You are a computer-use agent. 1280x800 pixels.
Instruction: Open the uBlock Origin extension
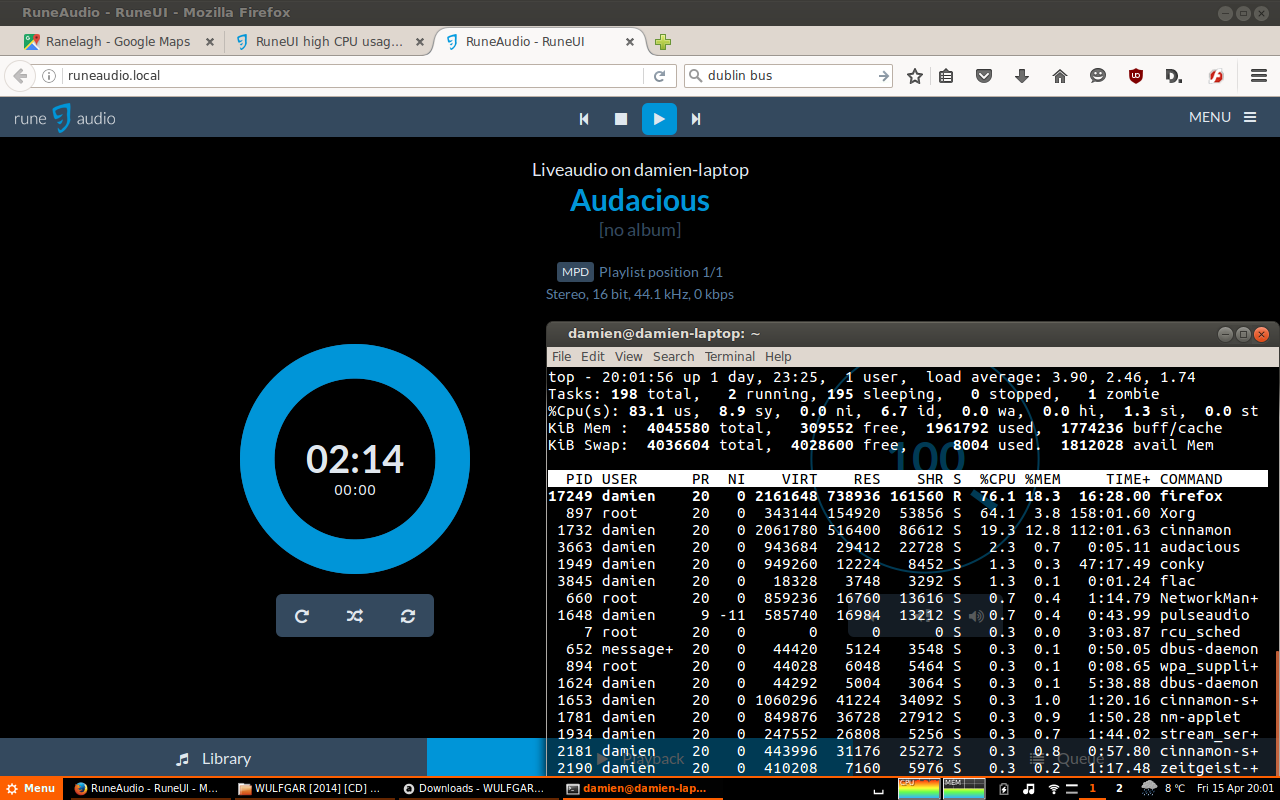pyautogui.click(x=1136, y=76)
